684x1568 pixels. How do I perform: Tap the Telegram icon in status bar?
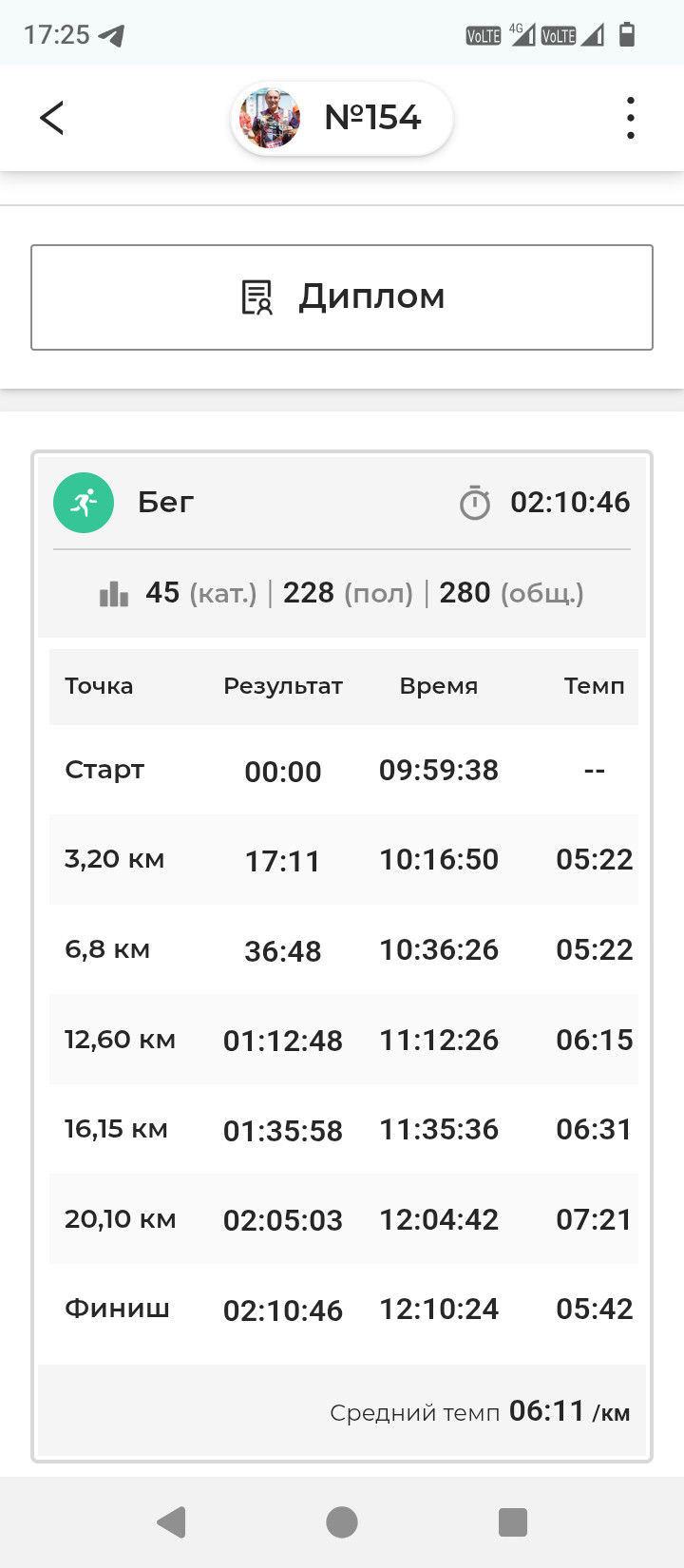112,36
